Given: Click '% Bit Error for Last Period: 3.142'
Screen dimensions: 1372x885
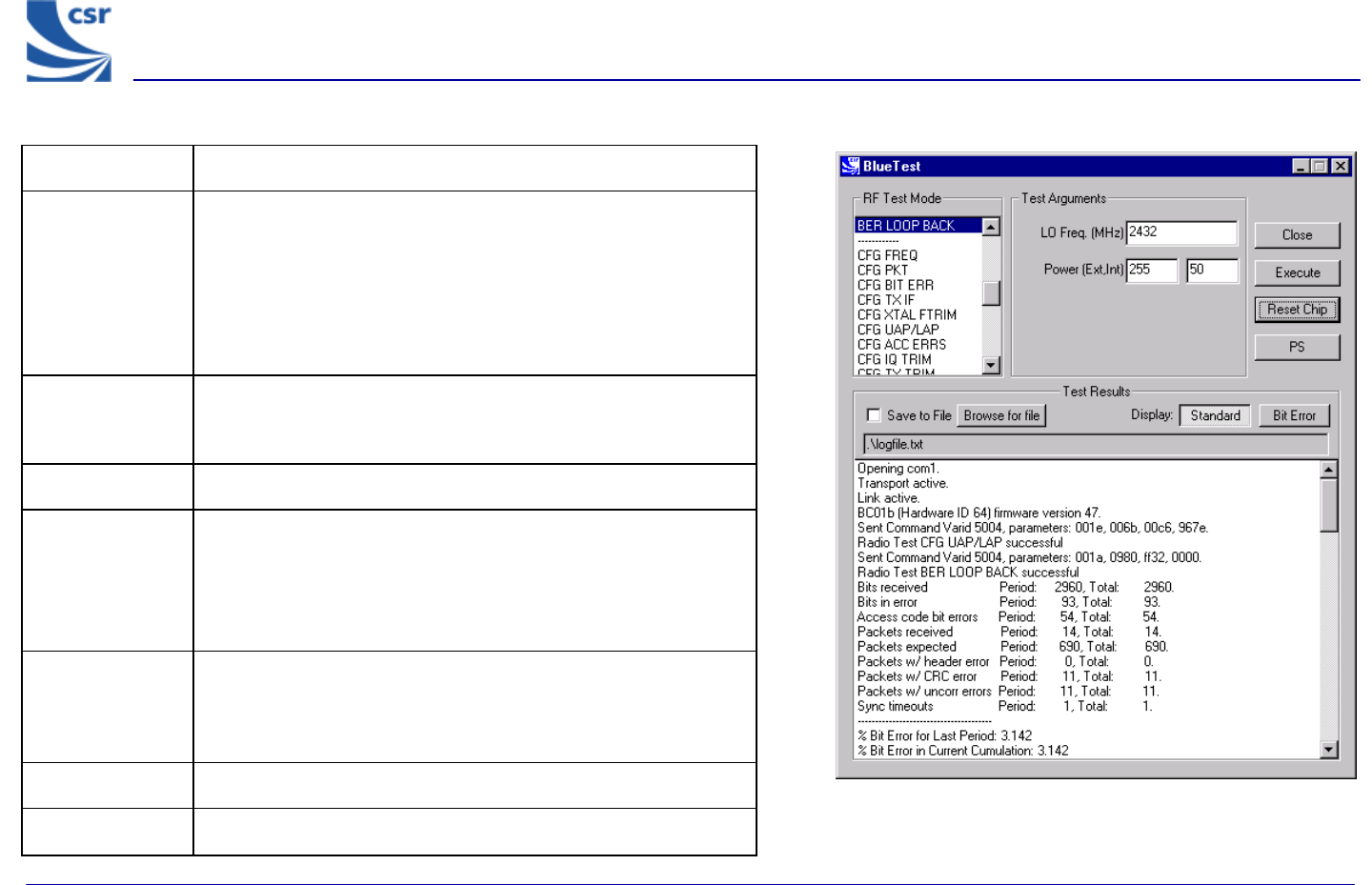Looking at the screenshot, I should tap(944, 736).
